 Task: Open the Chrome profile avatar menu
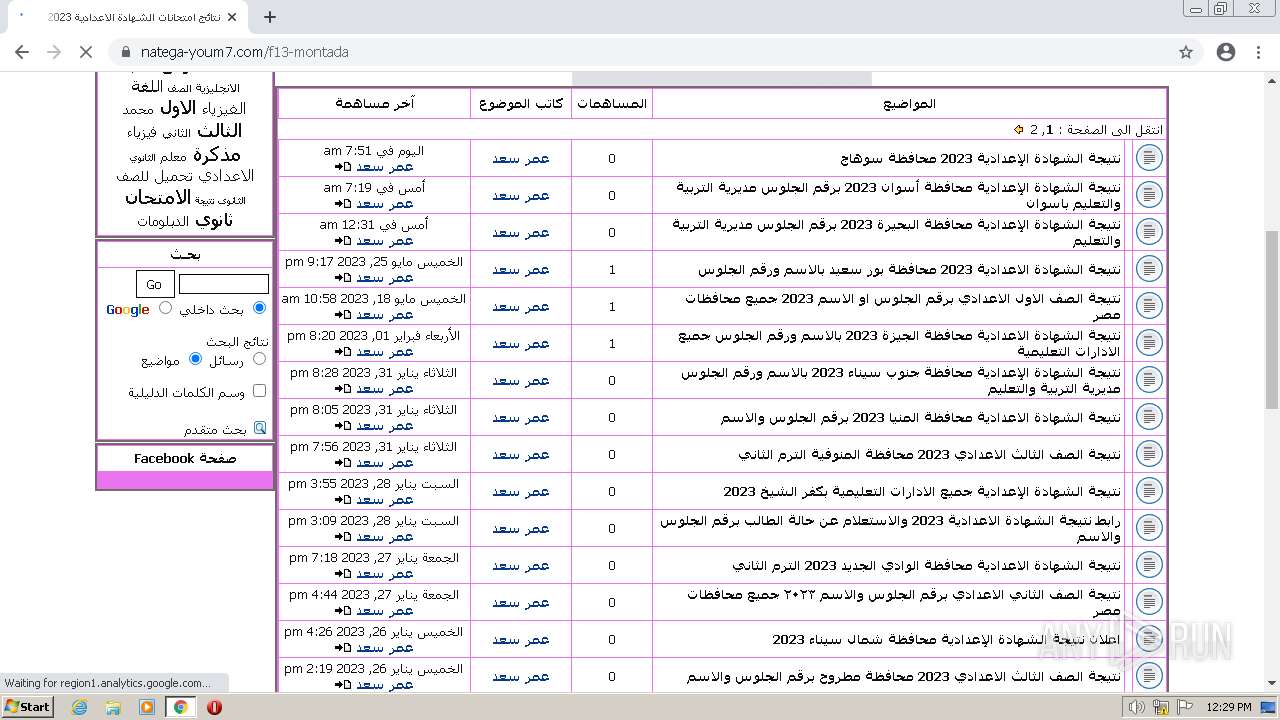tap(1226, 52)
